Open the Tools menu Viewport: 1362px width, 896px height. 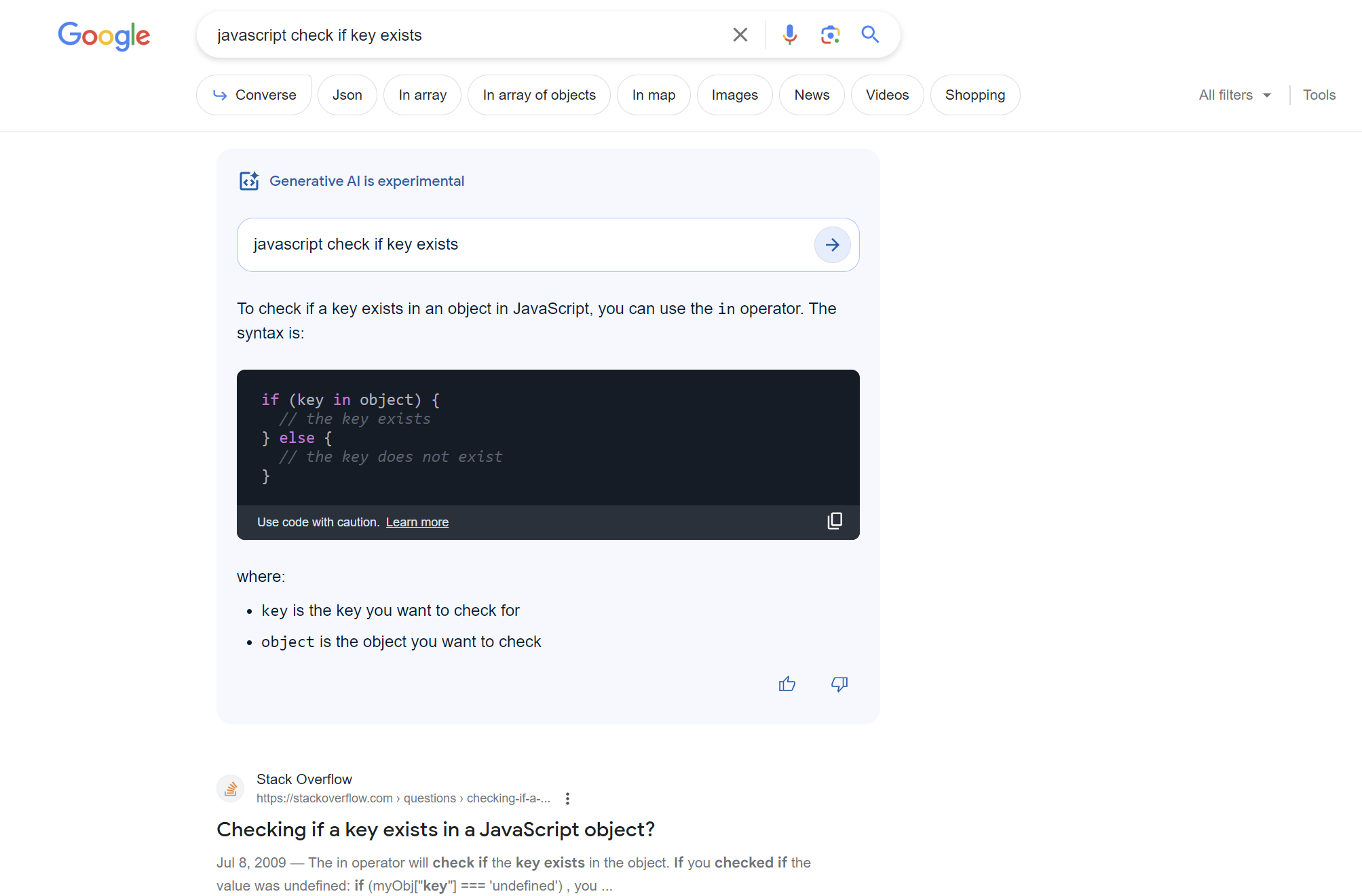(1319, 95)
